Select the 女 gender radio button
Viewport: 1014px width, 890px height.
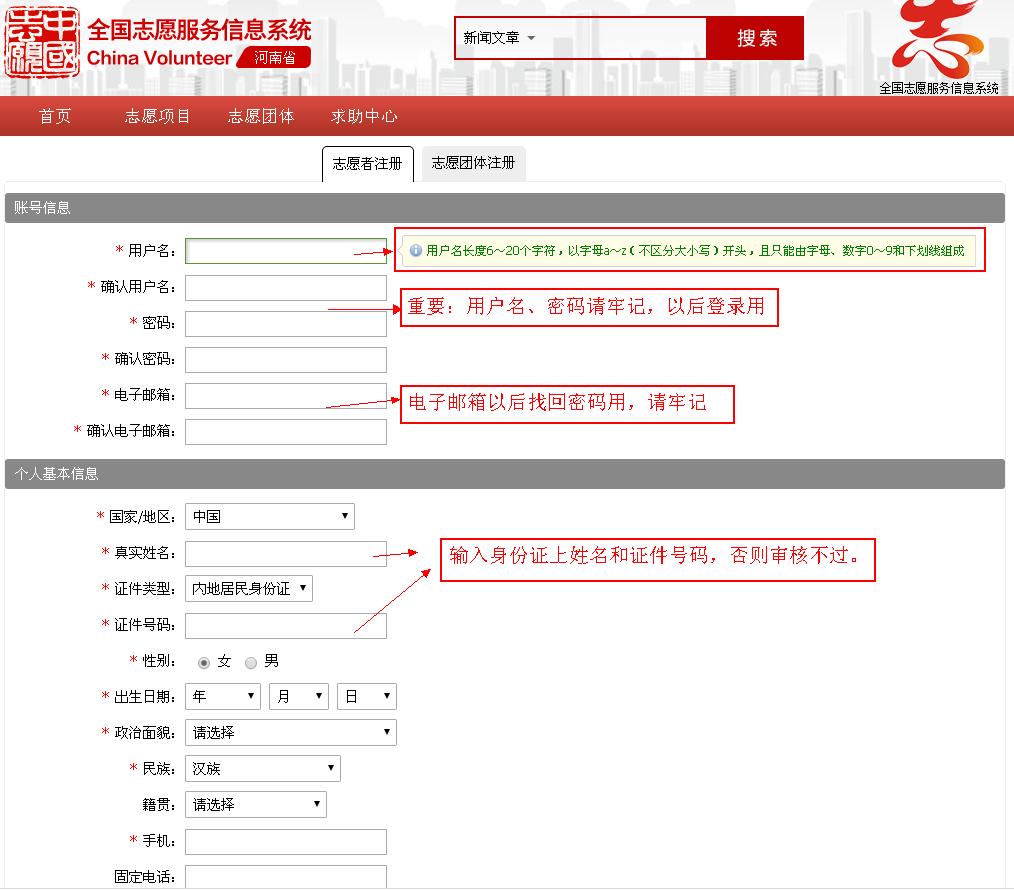[x=204, y=662]
